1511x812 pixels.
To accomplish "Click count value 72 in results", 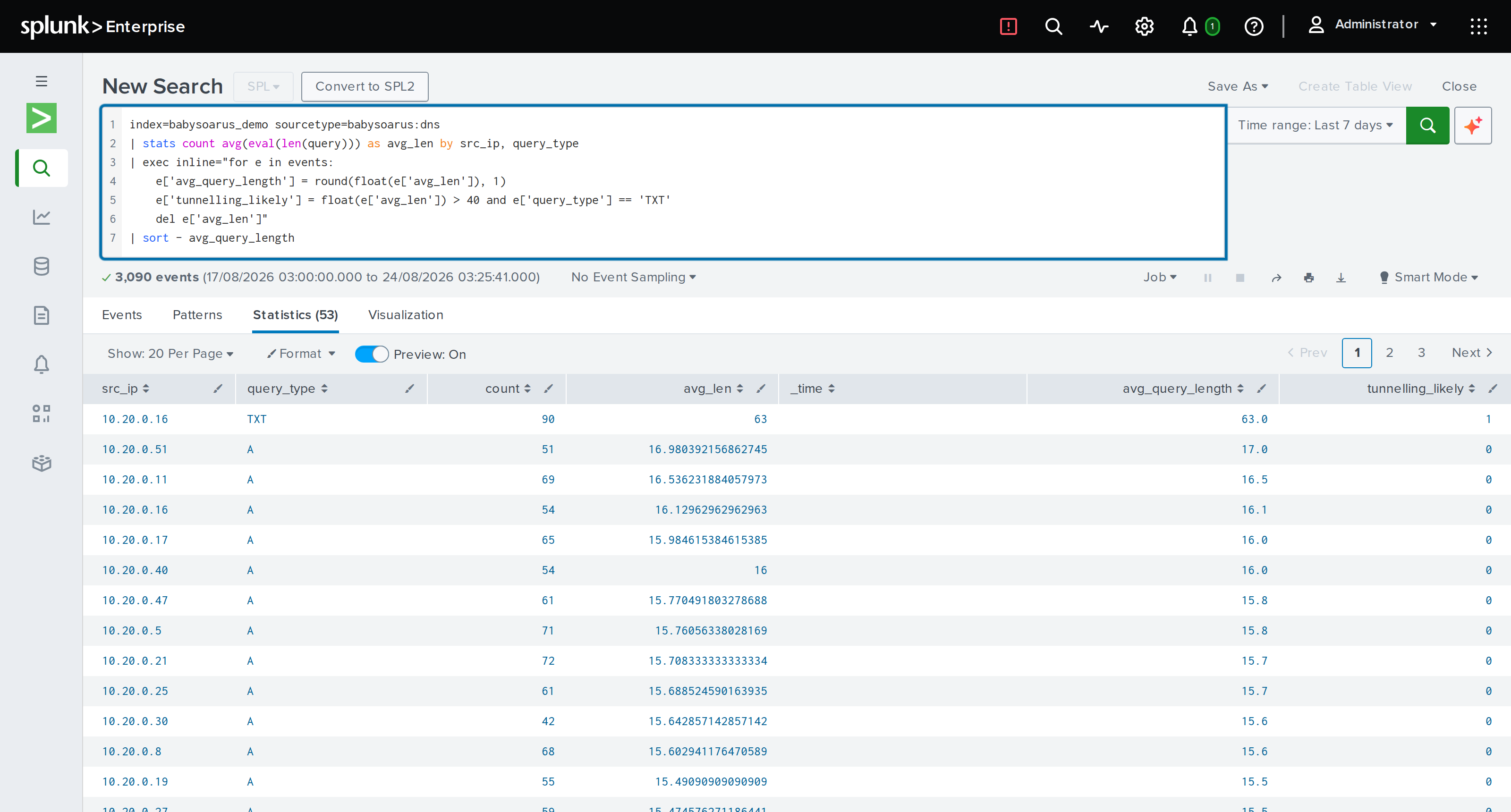I will tap(548, 661).
